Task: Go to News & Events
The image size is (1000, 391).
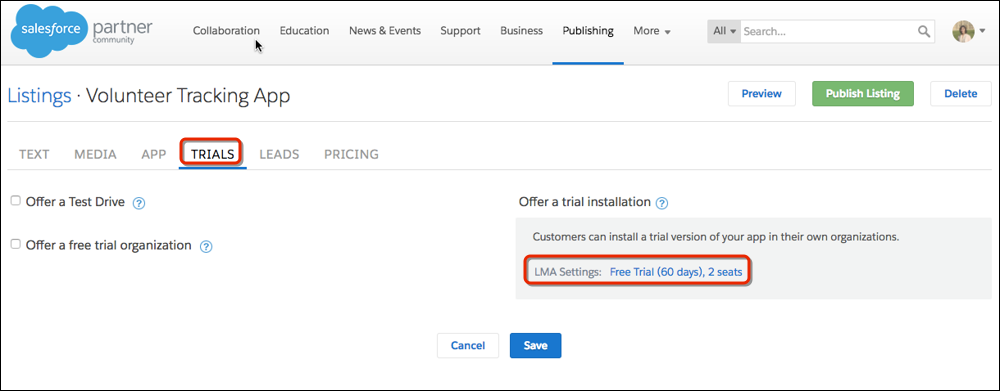Action: (x=385, y=31)
